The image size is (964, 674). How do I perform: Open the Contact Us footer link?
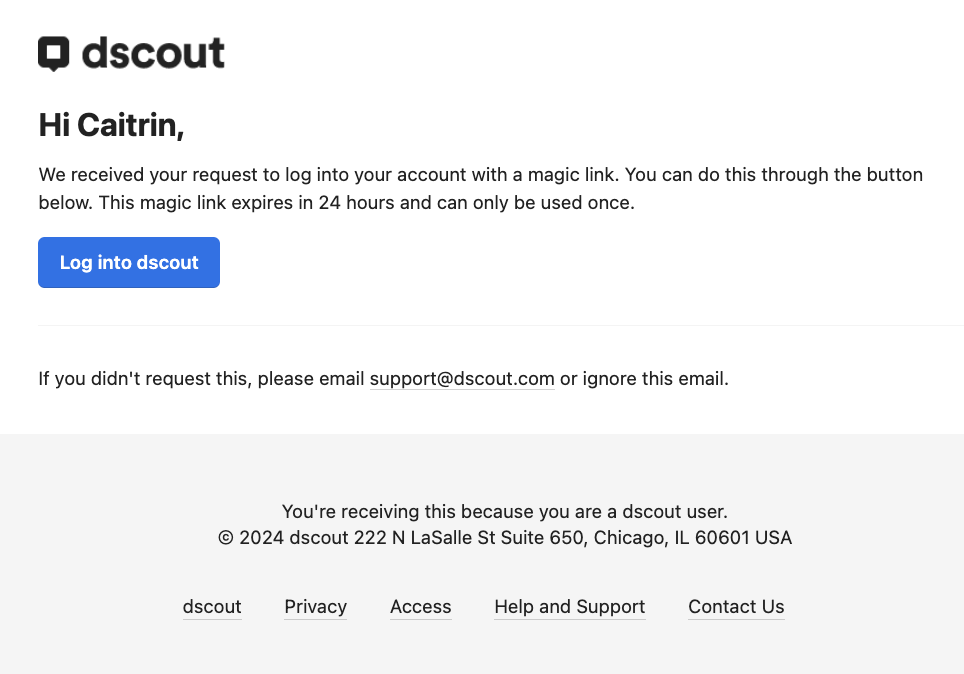pos(736,607)
